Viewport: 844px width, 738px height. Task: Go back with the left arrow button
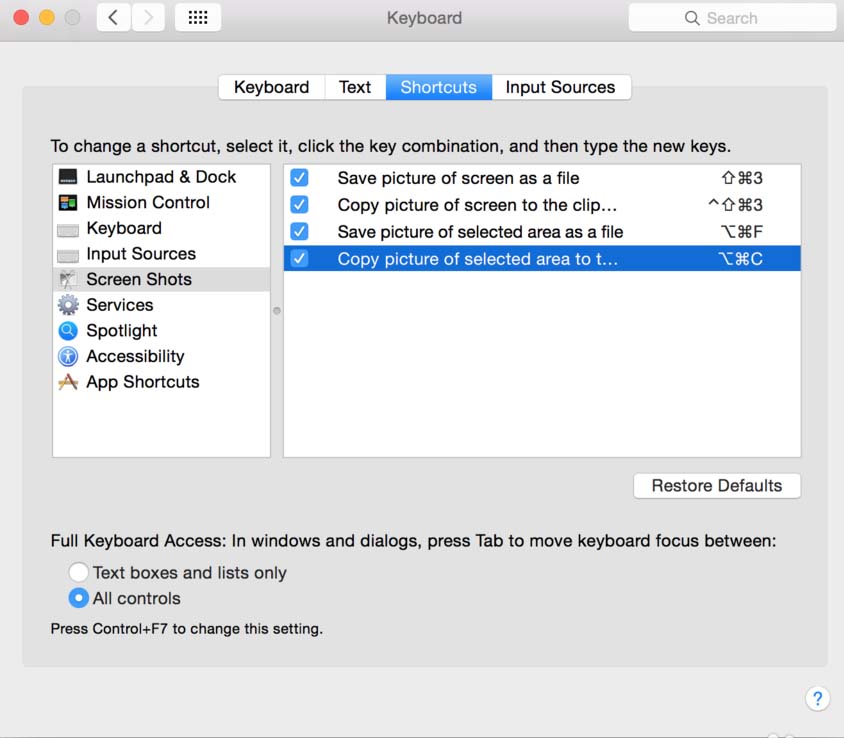point(113,18)
